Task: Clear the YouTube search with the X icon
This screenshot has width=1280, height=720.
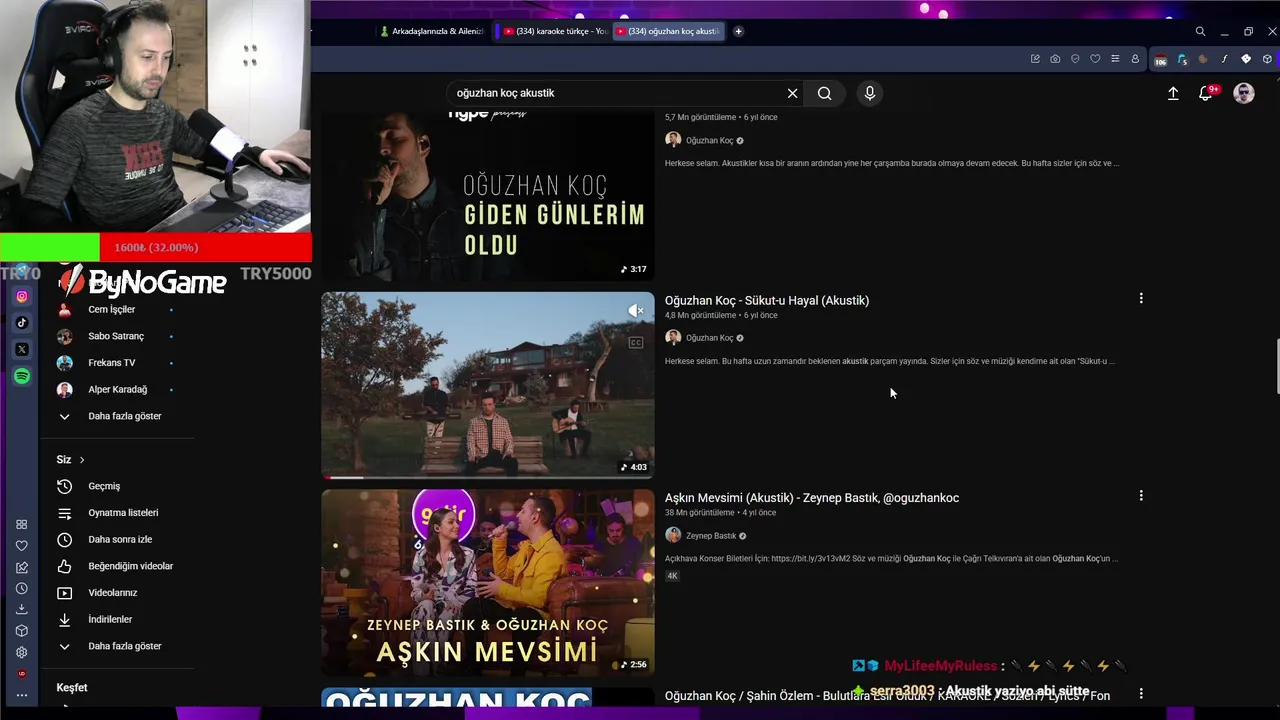Action: [792, 93]
